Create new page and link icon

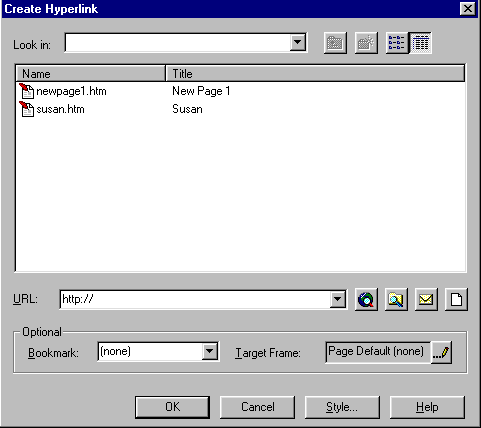pyautogui.click(x=456, y=300)
